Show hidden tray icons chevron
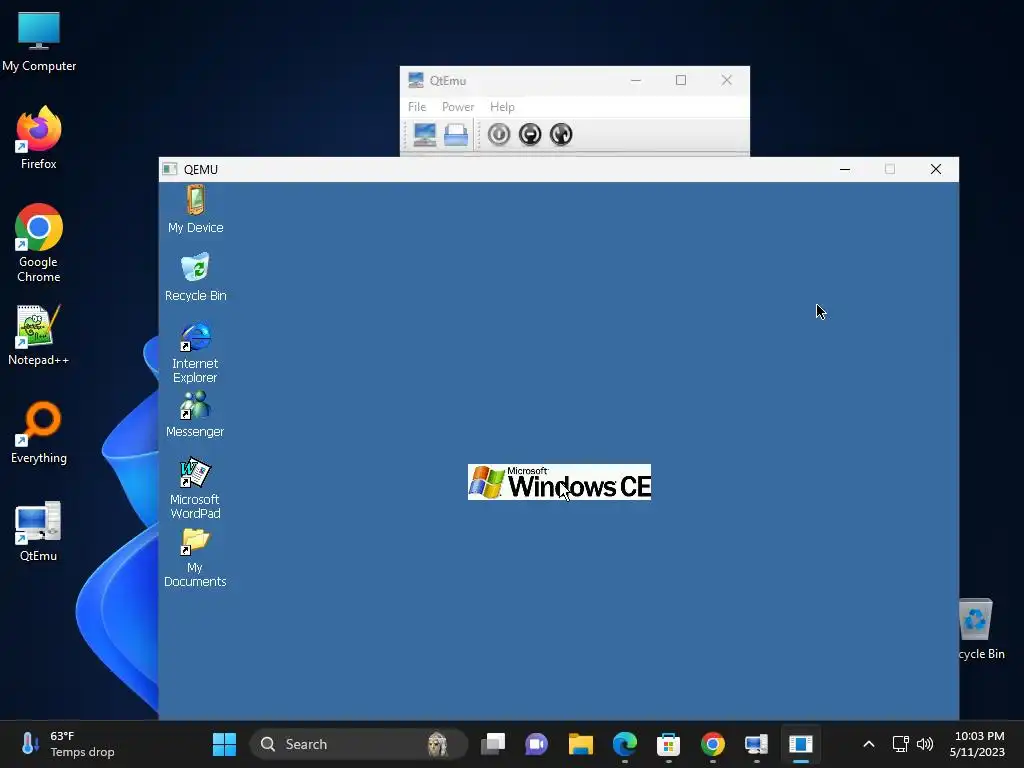 [x=869, y=744]
